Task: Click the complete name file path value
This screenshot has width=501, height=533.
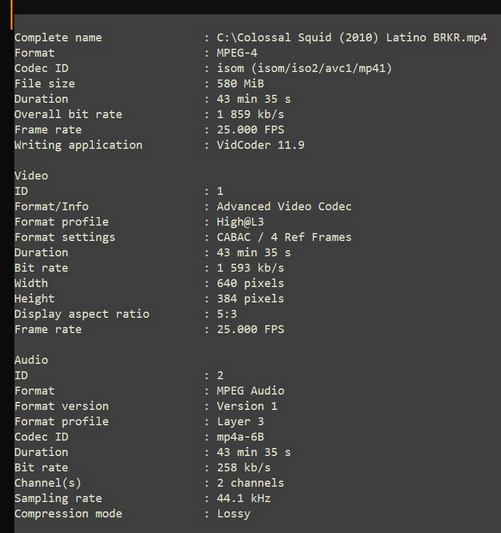Action: coord(352,37)
